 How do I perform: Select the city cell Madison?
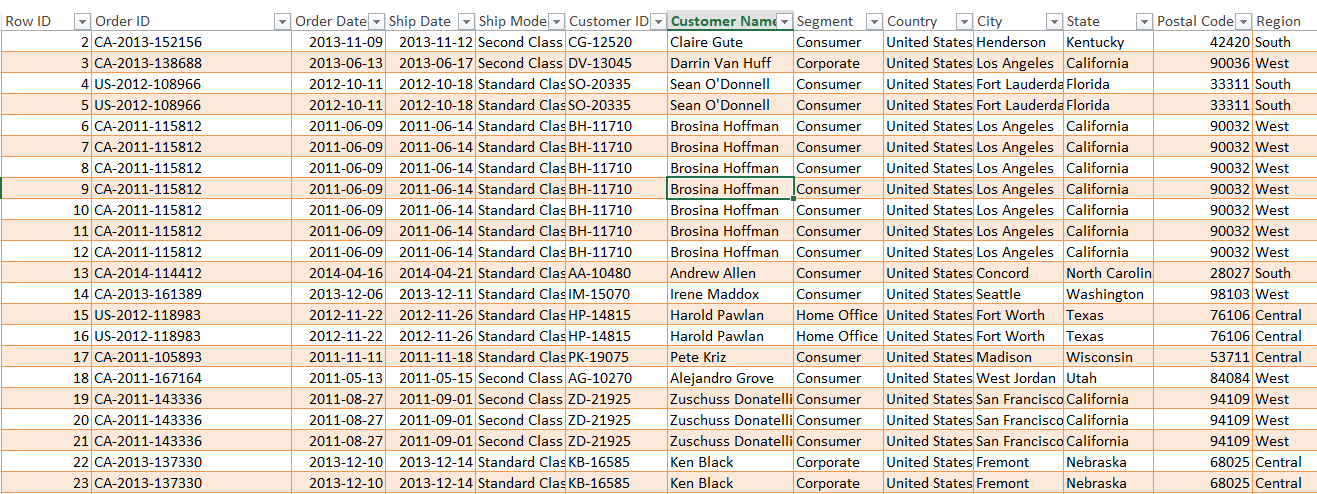[x=1018, y=357]
